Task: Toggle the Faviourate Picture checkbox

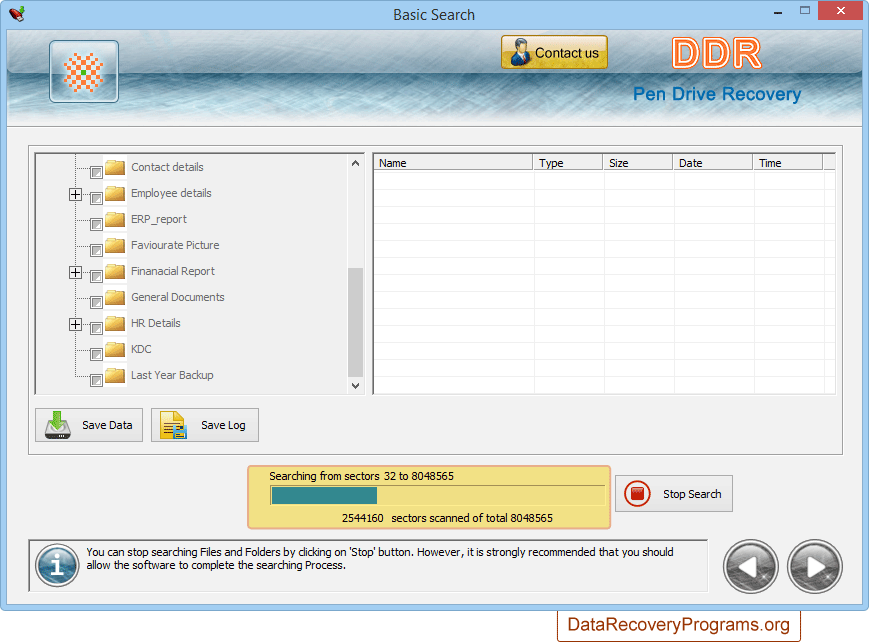Action: pyautogui.click(x=96, y=250)
